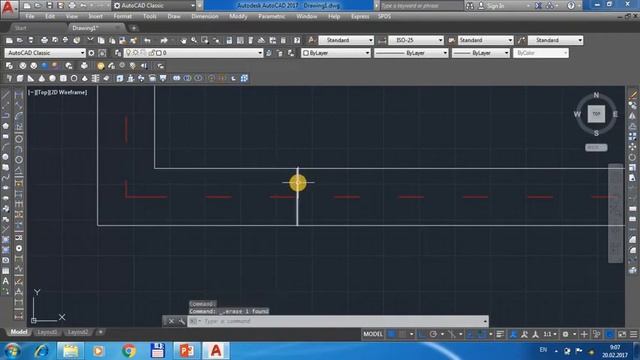Screen dimensions: 640x360
Task: Select the Zoom Realtime magnifier tool
Action: pyautogui.click(x=194, y=40)
